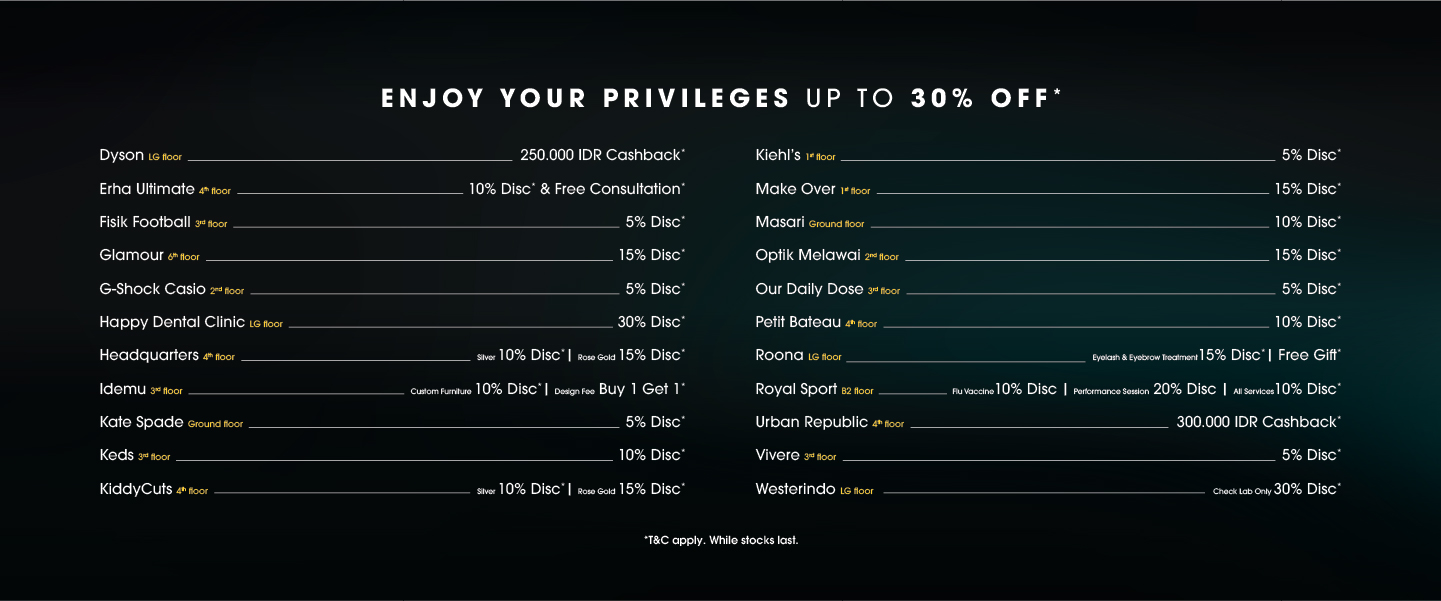Screen dimensions: 1441x601
Task: Open the Happy Dental Clinic listing
Action: pos(172,322)
